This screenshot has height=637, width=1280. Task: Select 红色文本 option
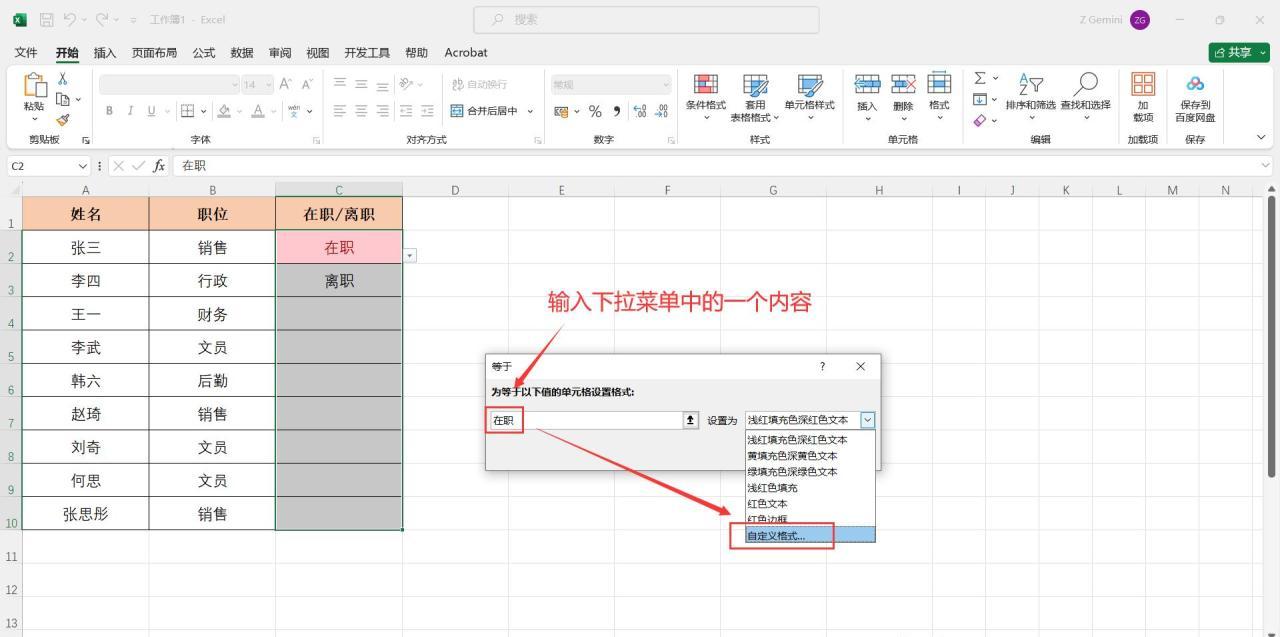coord(810,504)
